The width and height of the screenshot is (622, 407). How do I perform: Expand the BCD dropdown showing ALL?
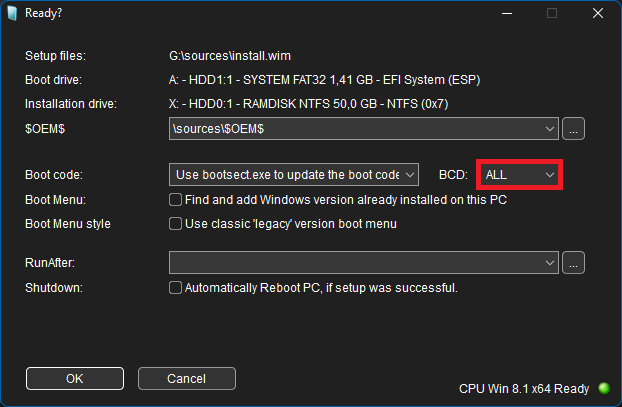[519, 175]
